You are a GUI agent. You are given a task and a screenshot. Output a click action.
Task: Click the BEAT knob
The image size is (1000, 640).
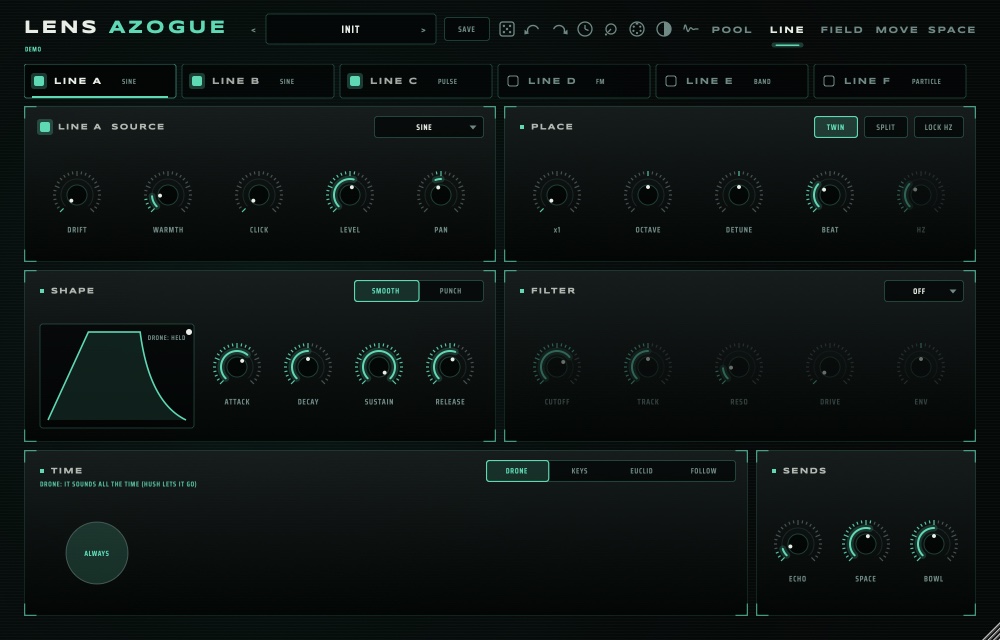[x=830, y=194]
